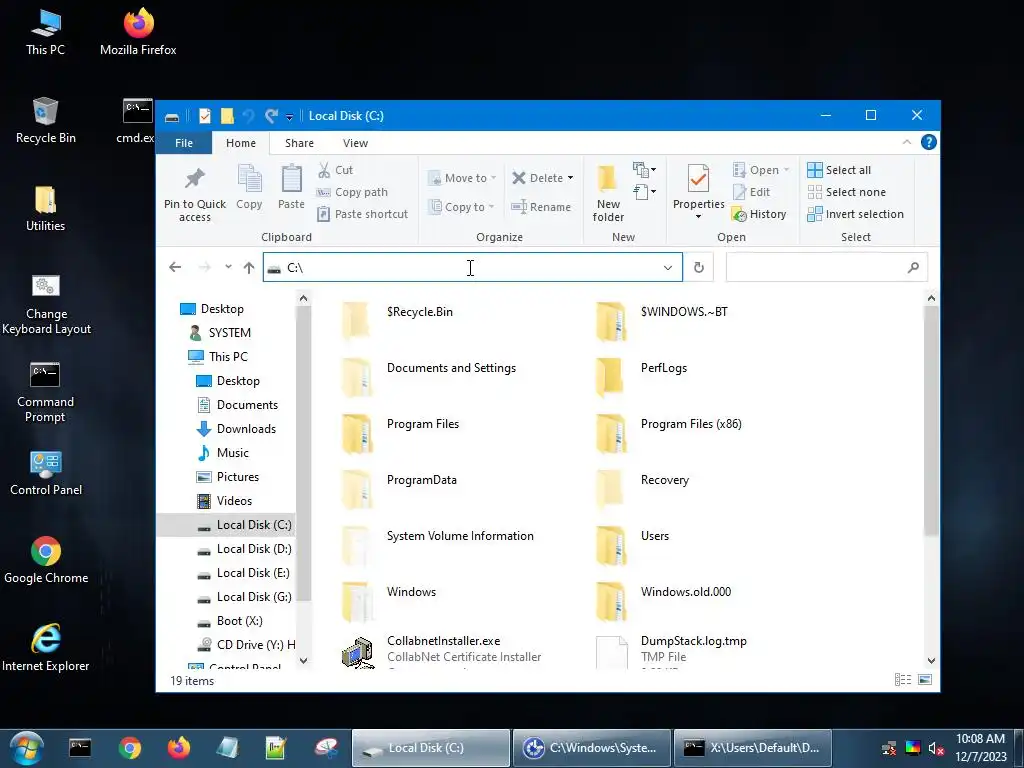Screen dimensions: 1024x768
Task: Select the Utilities desktop folder
Action: [46, 209]
